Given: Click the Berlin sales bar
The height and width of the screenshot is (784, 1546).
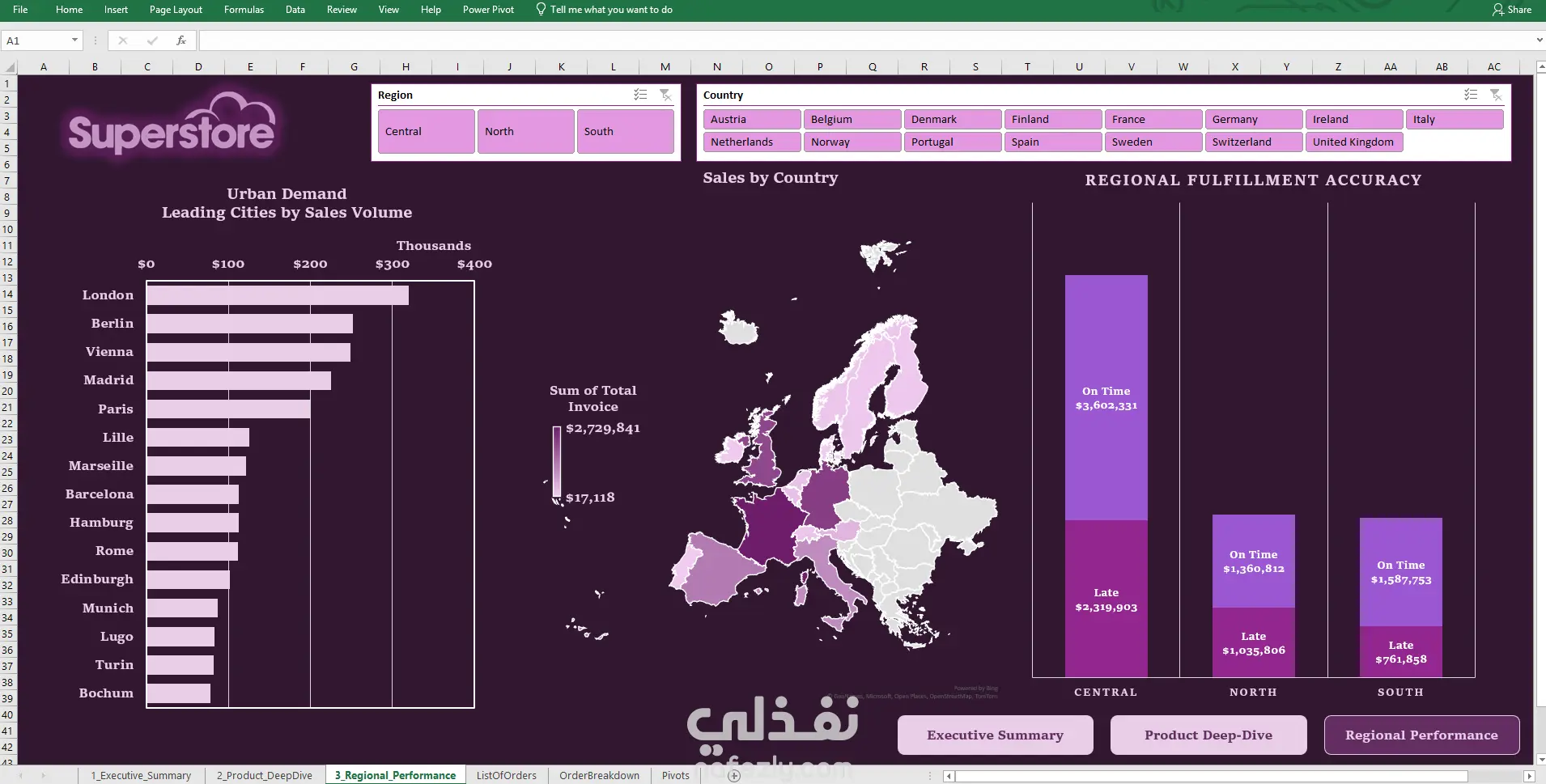Looking at the screenshot, I should point(250,324).
